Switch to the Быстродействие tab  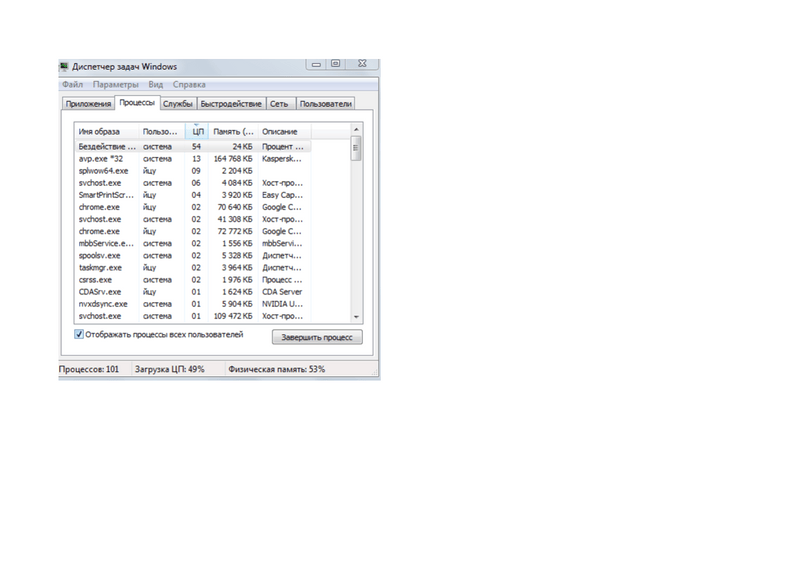click(231, 104)
